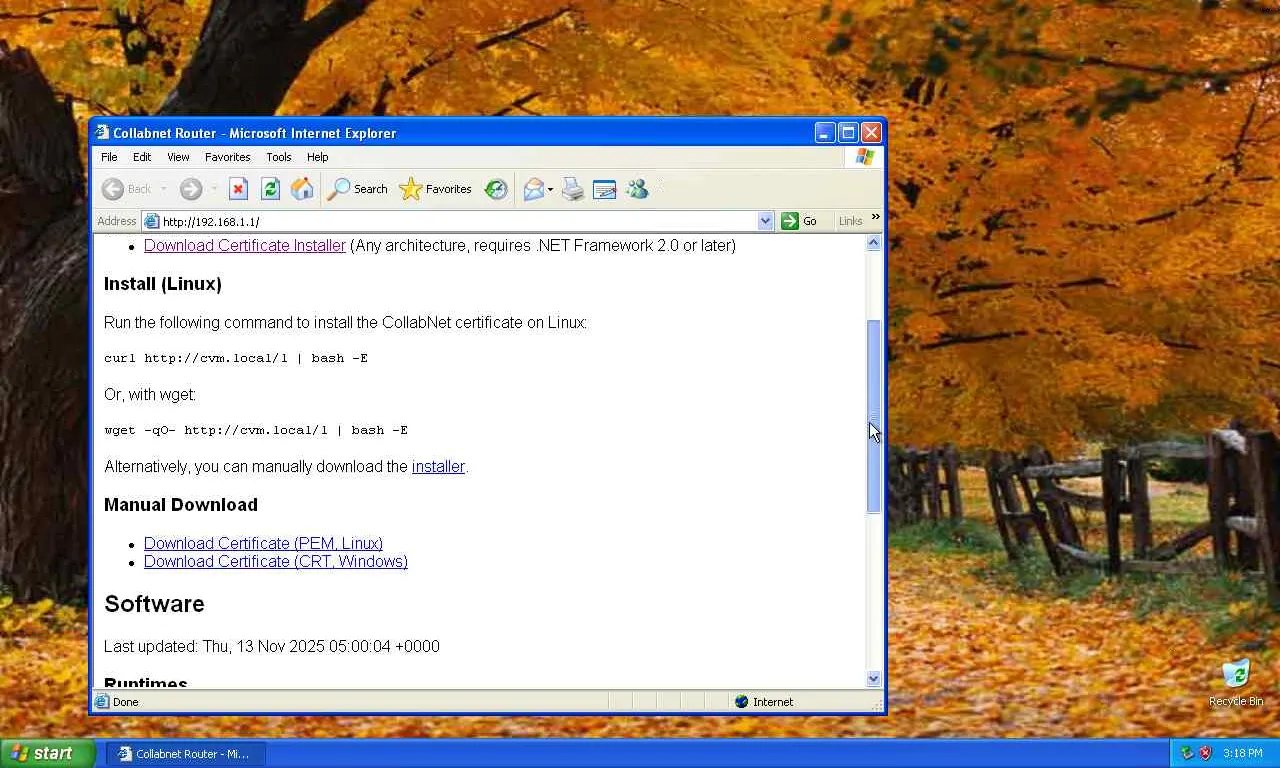Image resolution: width=1280 pixels, height=768 pixels.
Task: Follow the 'installer' link for manual download
Action: [438, 467]
